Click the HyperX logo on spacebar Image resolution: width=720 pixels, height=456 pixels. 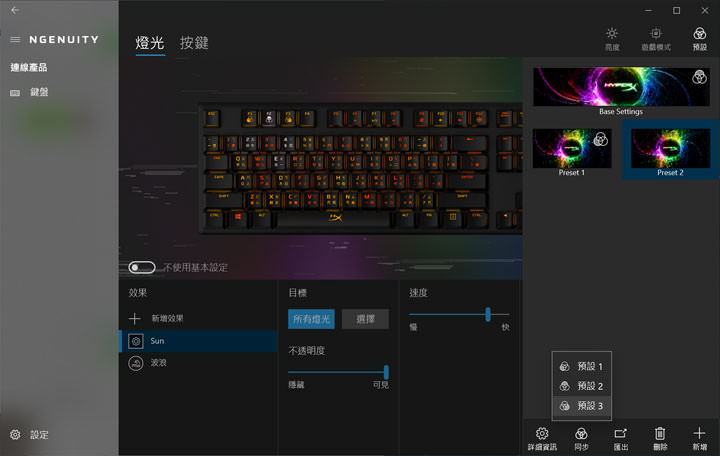[336, 218]
